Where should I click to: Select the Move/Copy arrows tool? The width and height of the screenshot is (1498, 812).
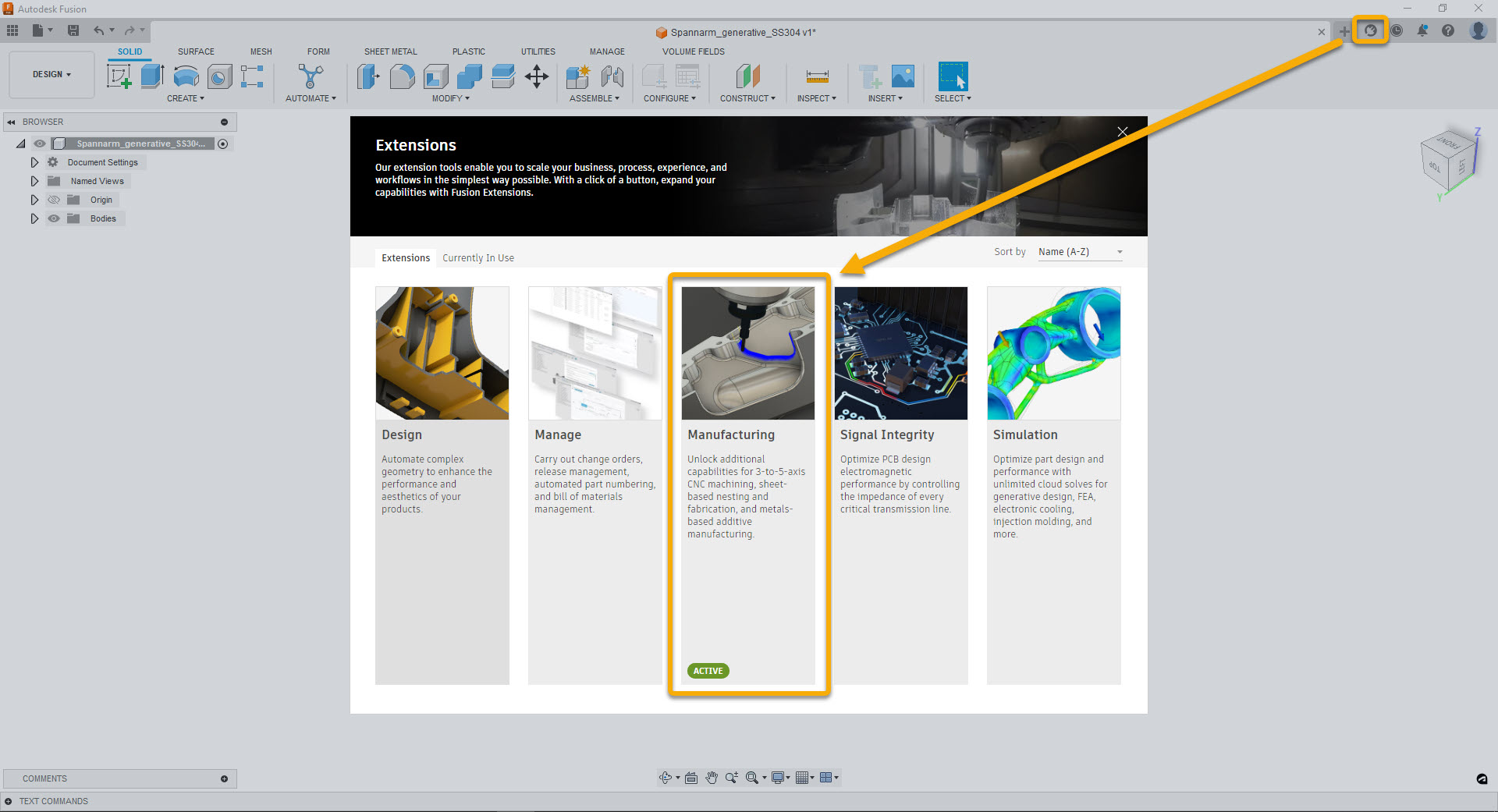pos(537,76)
